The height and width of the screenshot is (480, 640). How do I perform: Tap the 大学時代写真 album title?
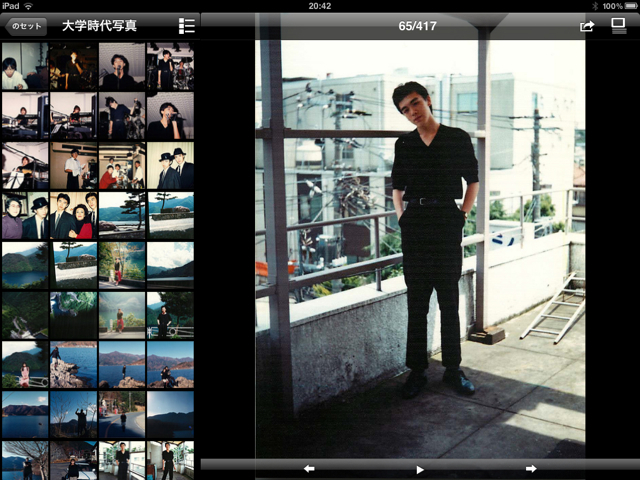click(100, 26)
